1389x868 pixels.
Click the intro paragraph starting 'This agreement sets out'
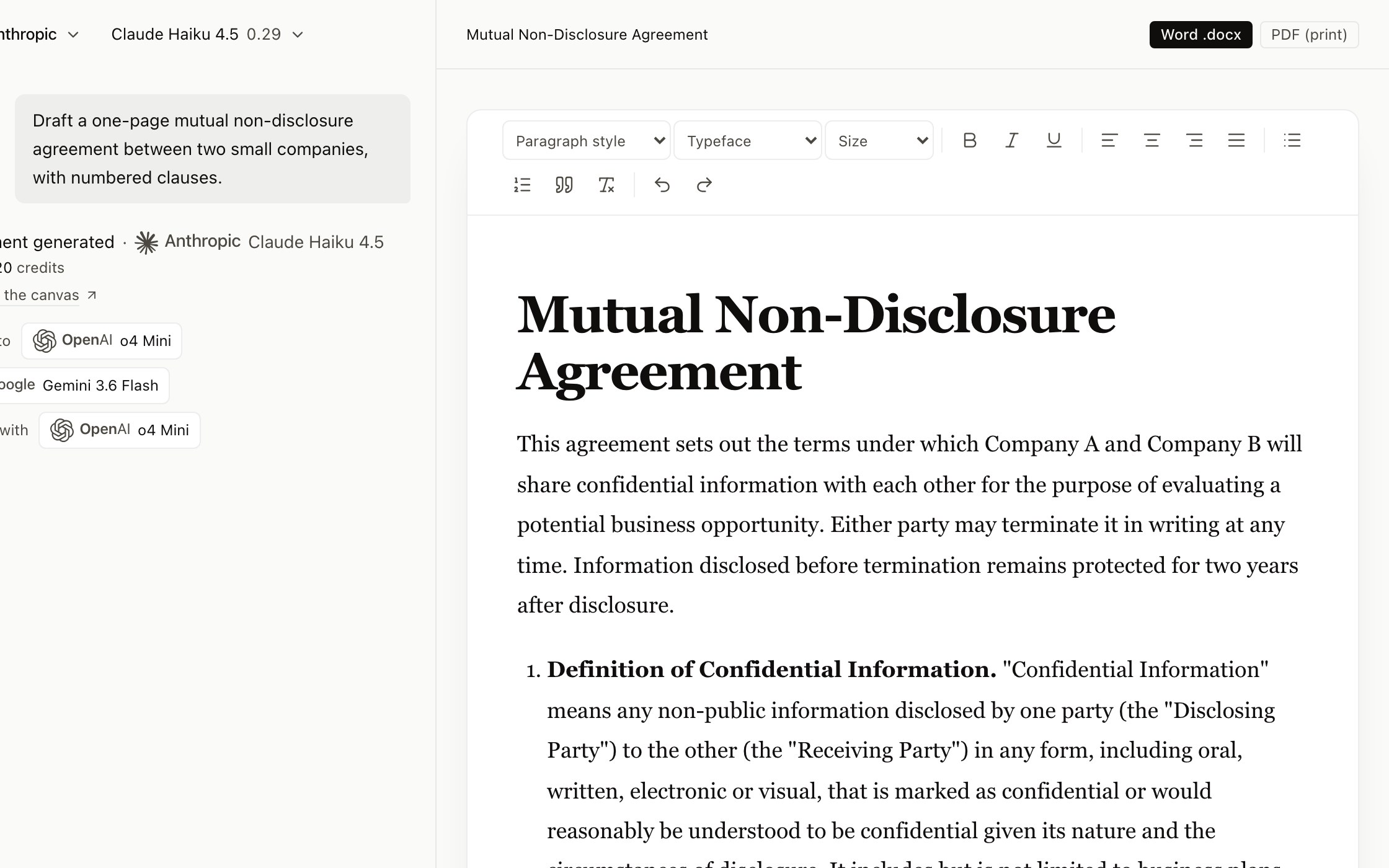909,525
